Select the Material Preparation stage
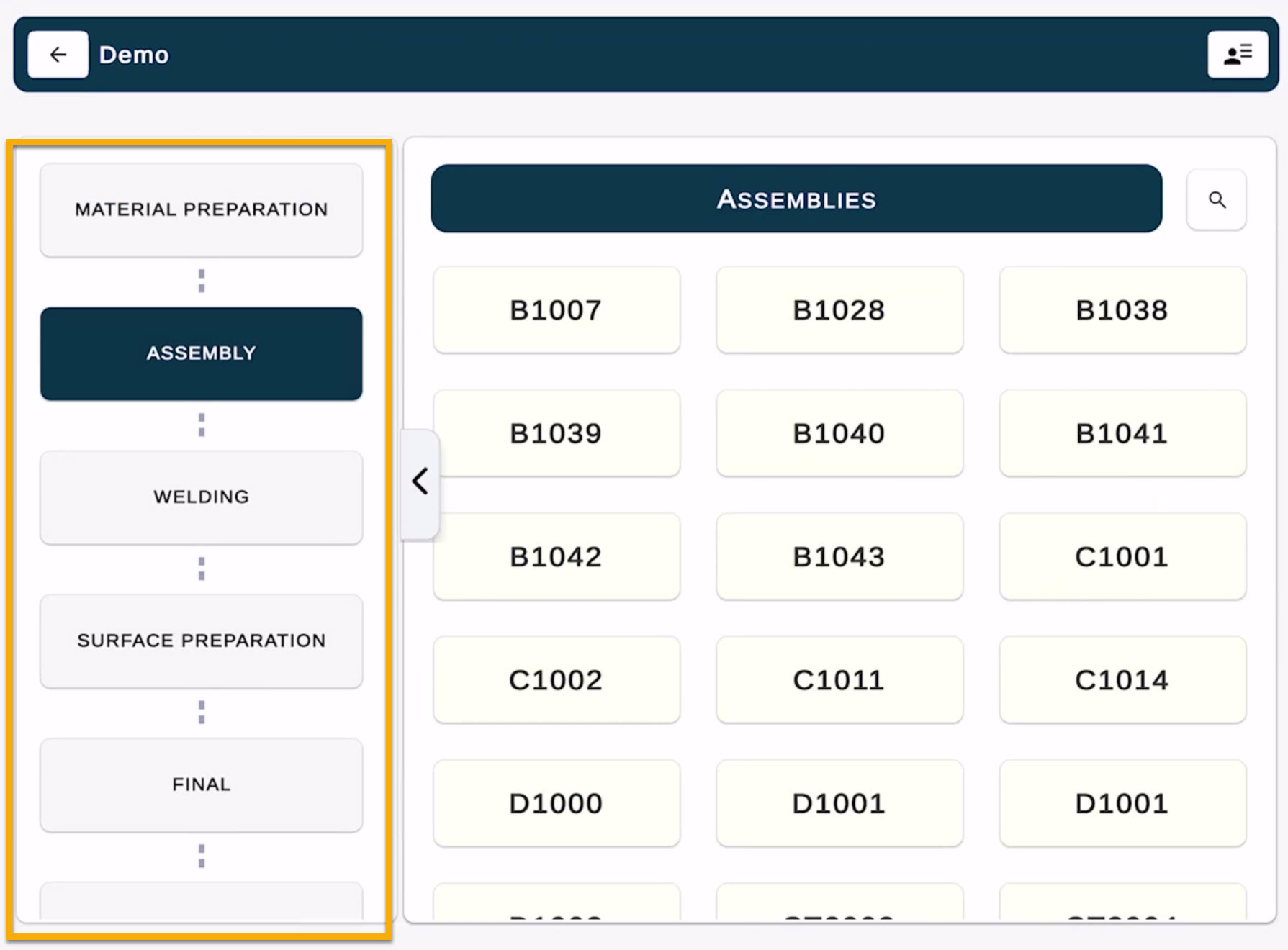The image size is (1288, 950). coord(202,209)
